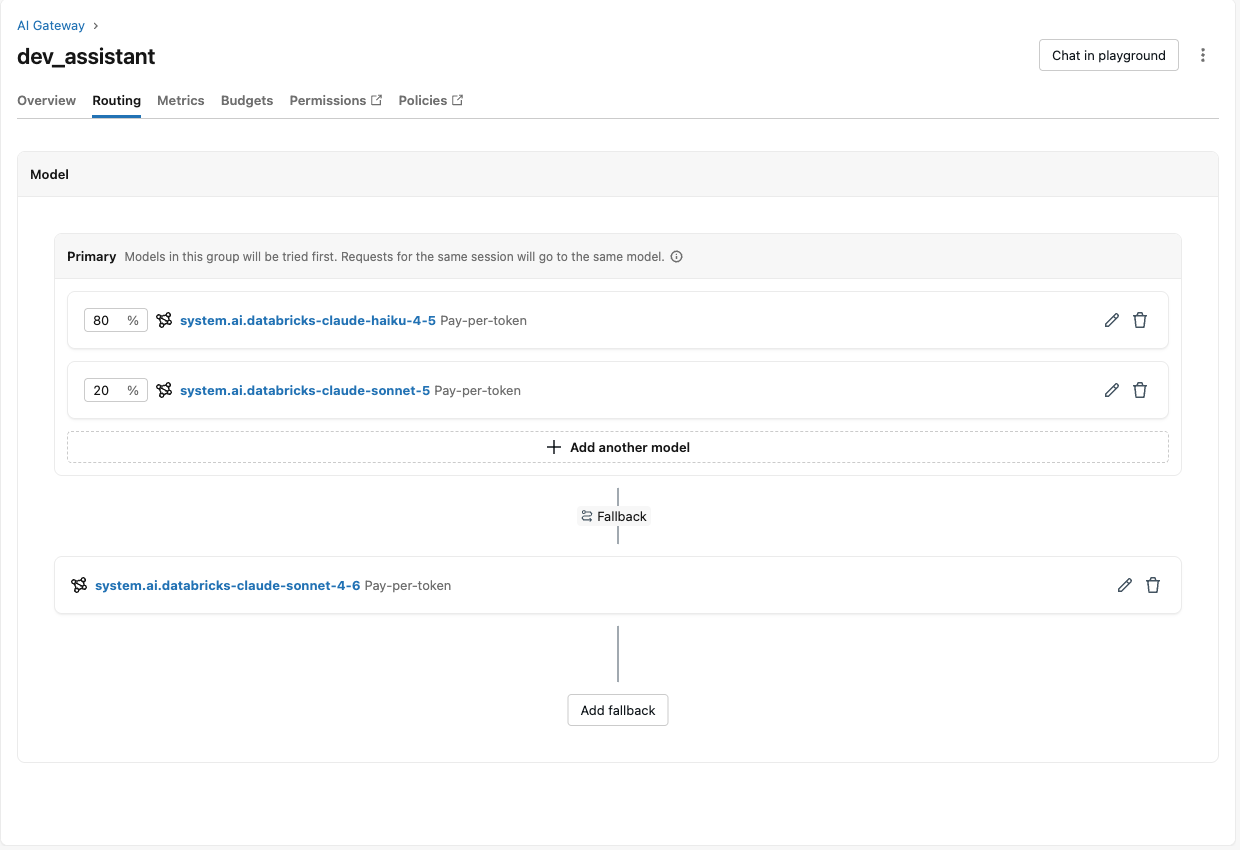Open system.ai.databricks-claude-sonnet-4-6 link
The height and width of the screenshot is (850, 1240).
point(227,585)
